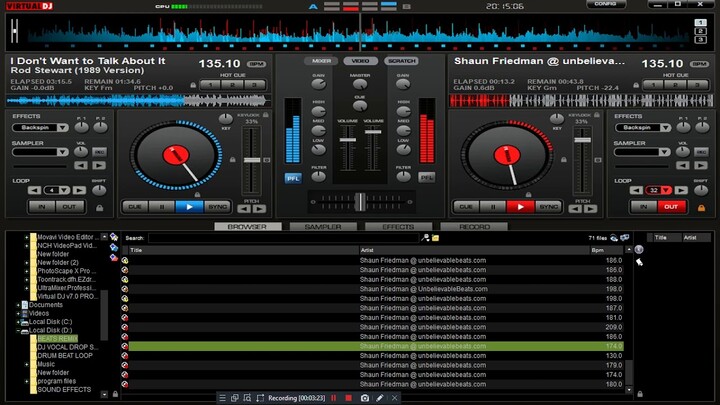720x405 pixels.
Task: Open the VIDEO mixer tab
Action: click(360, 61)
